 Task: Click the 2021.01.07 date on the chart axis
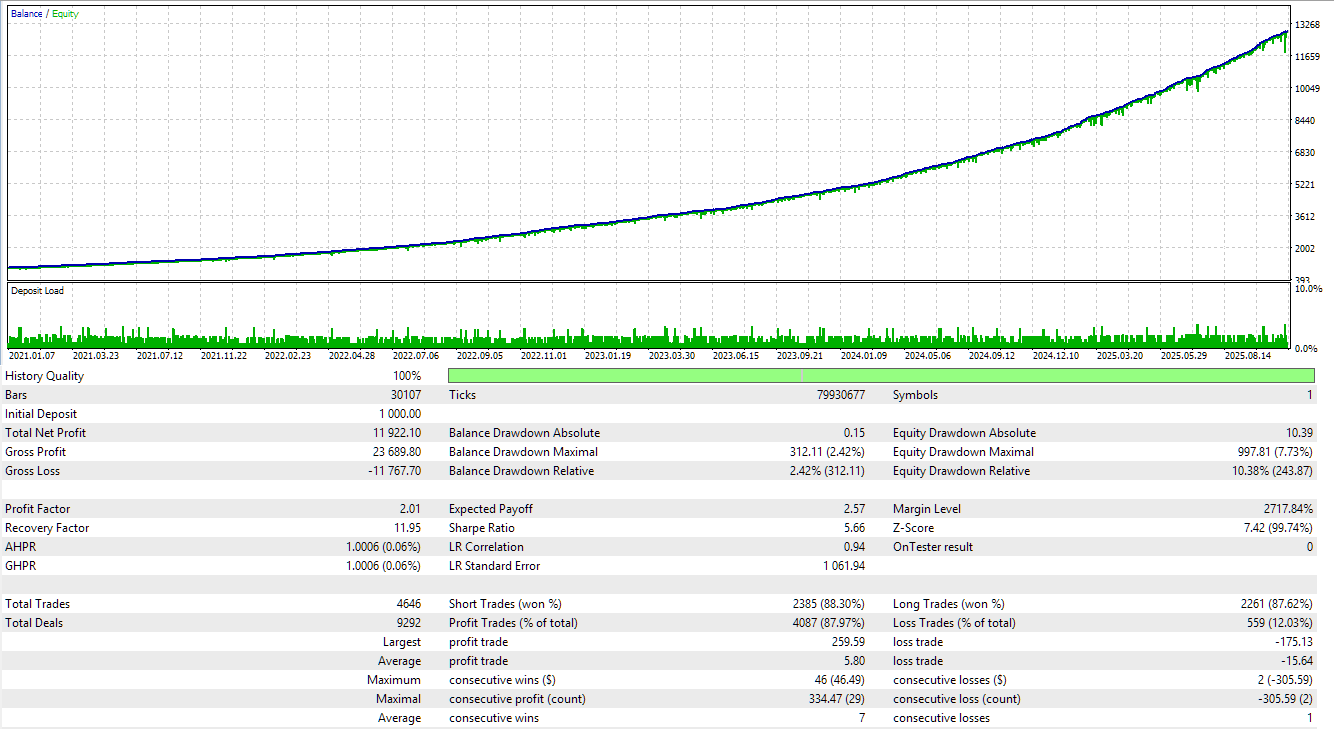(x=32, y=355)
